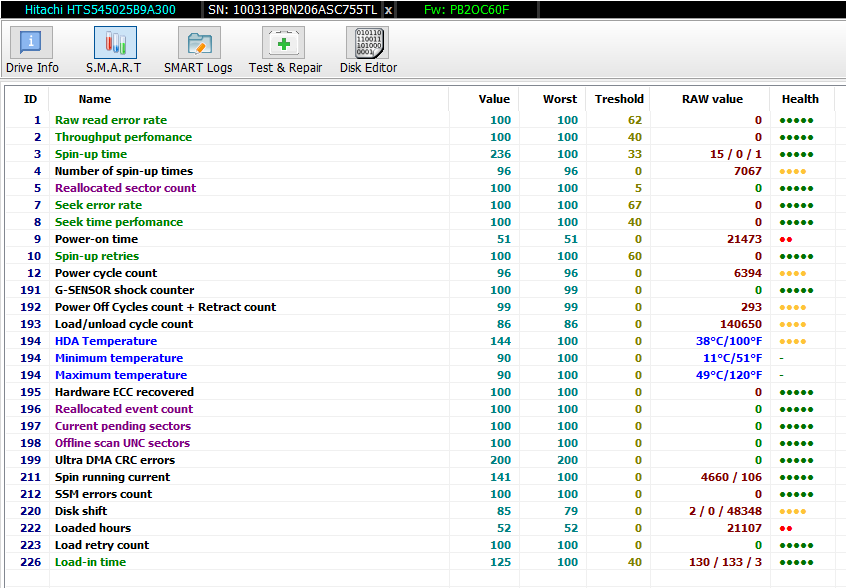Click the firmware Fw: PB2OC60F label
Image resolution: width=846 pixels, height=588 pixels.
click(467, 9)
